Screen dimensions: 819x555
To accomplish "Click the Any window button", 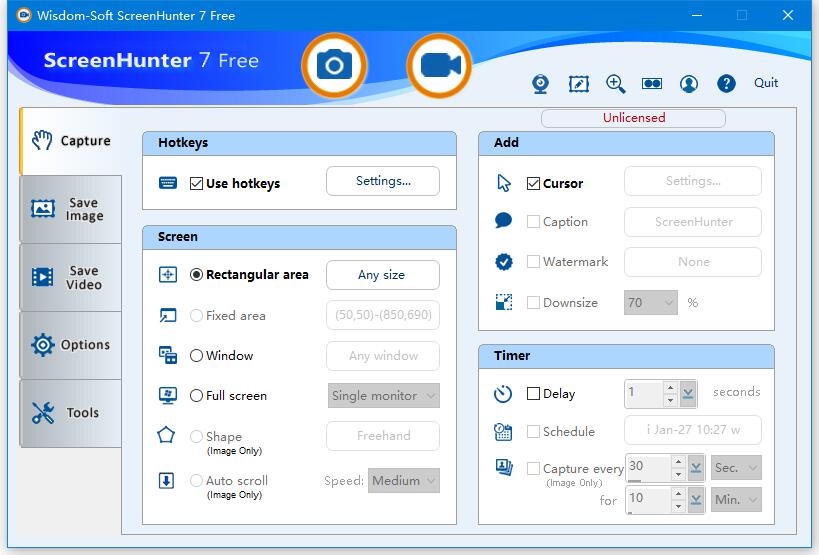I will [383, 356].
